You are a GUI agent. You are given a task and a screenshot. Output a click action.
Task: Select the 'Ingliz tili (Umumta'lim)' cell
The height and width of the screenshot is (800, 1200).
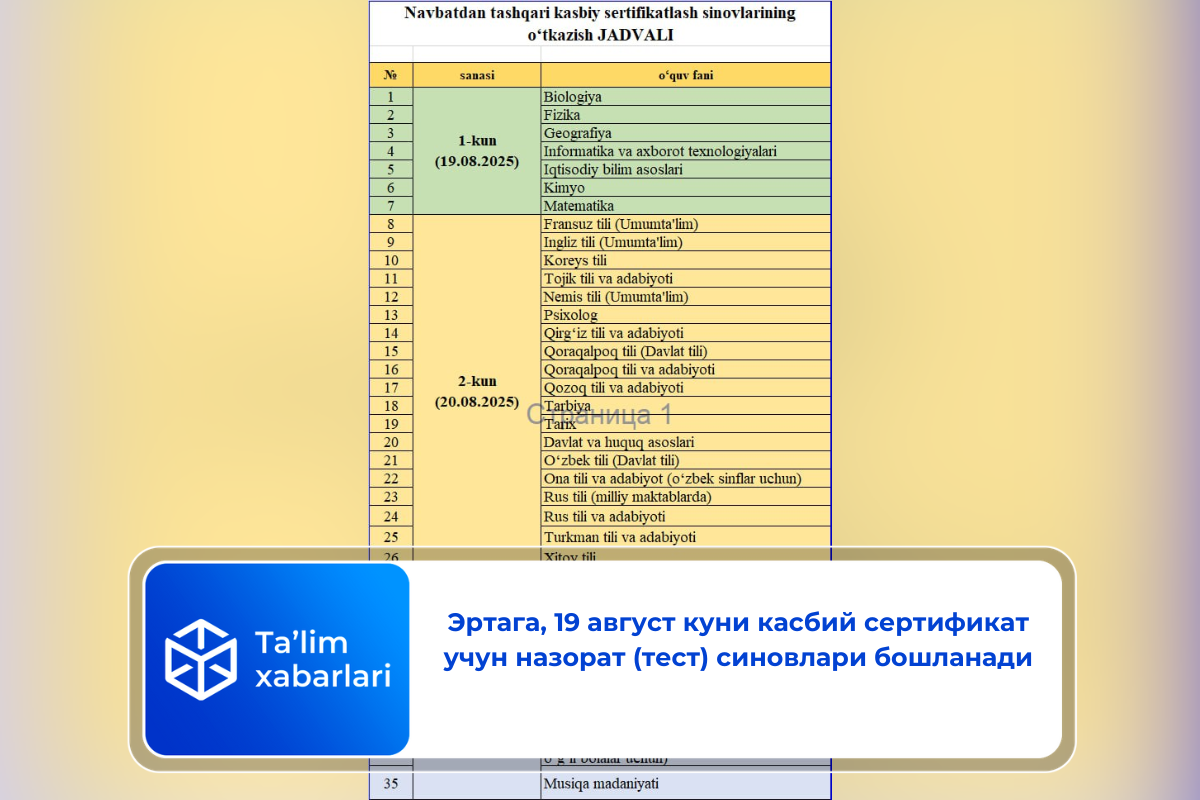686,242
